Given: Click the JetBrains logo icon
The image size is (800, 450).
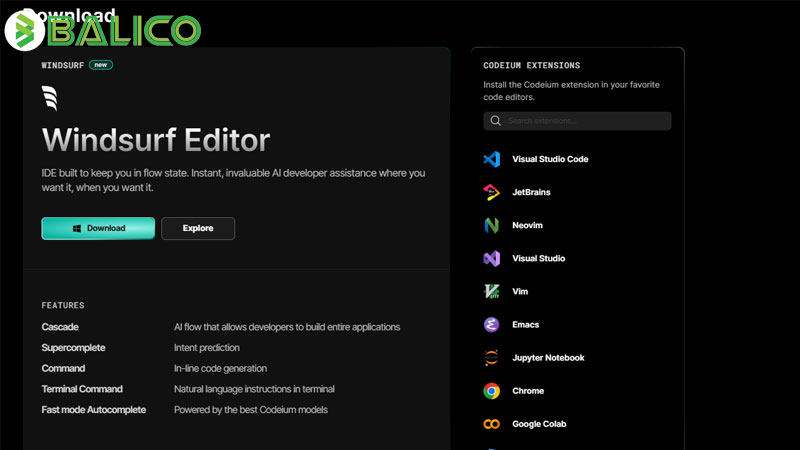Looking at the screenshot, I should pos(491,192).
